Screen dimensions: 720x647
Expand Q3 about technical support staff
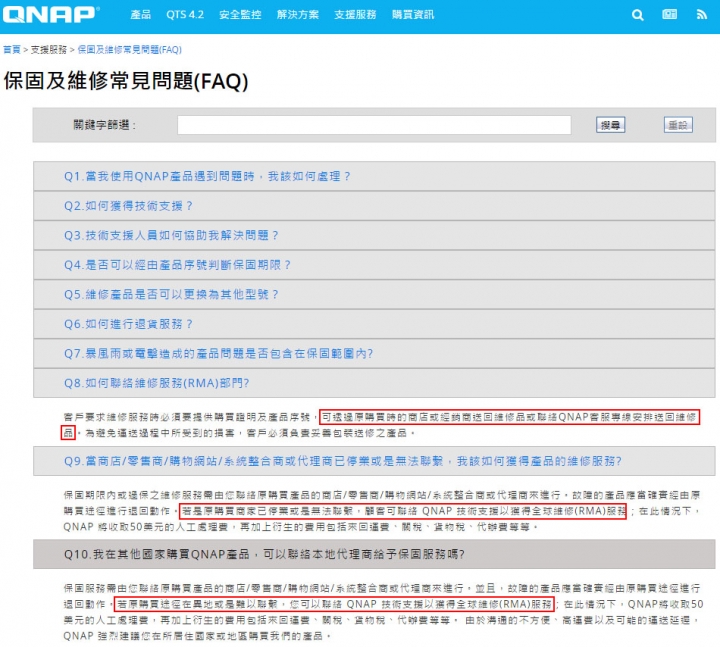pos(374,236)
